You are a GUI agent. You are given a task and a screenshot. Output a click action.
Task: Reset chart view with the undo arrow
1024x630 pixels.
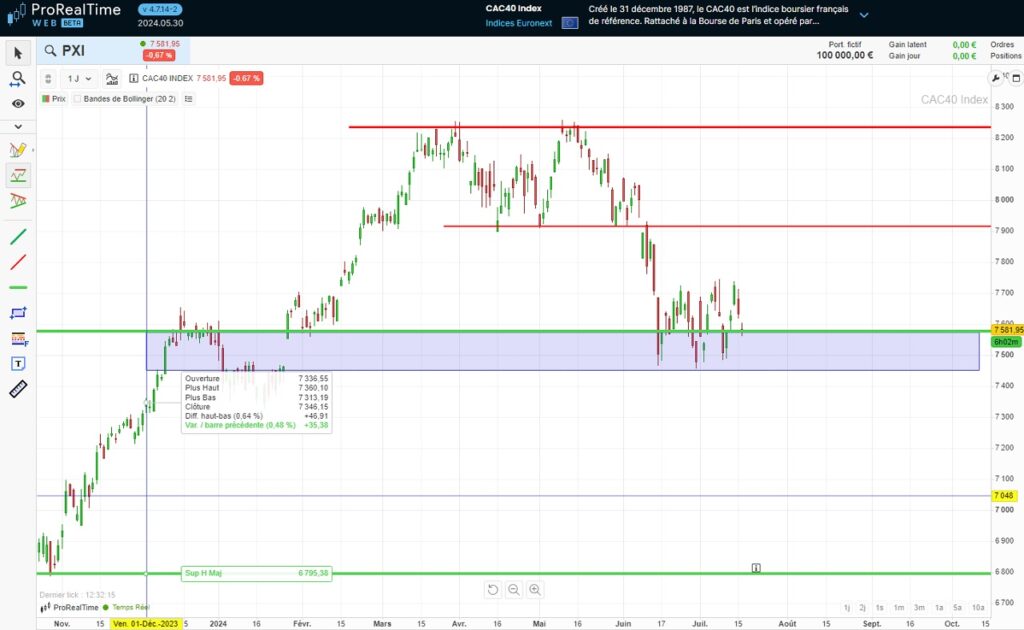[492, 590]
